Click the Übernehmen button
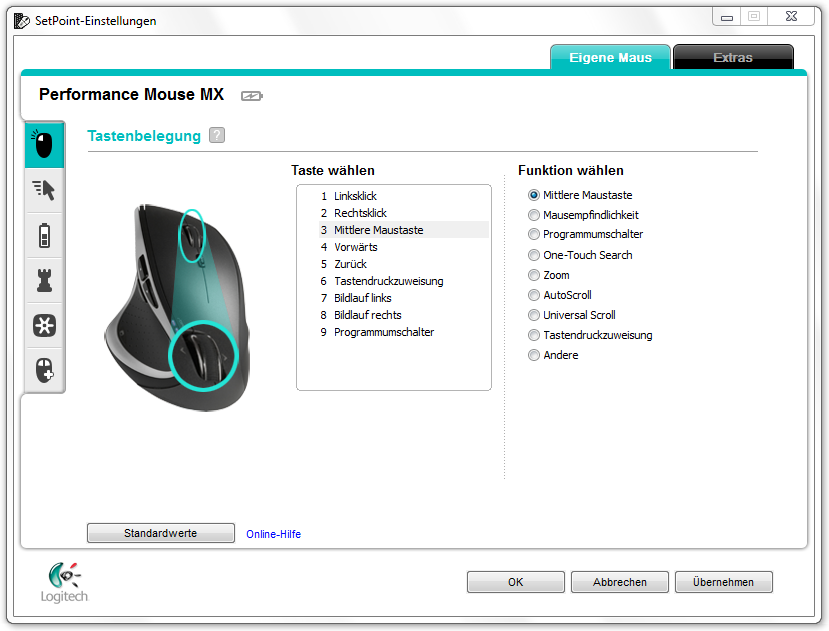This screenshot has height=631, width=829. click(x=723, y=582)
